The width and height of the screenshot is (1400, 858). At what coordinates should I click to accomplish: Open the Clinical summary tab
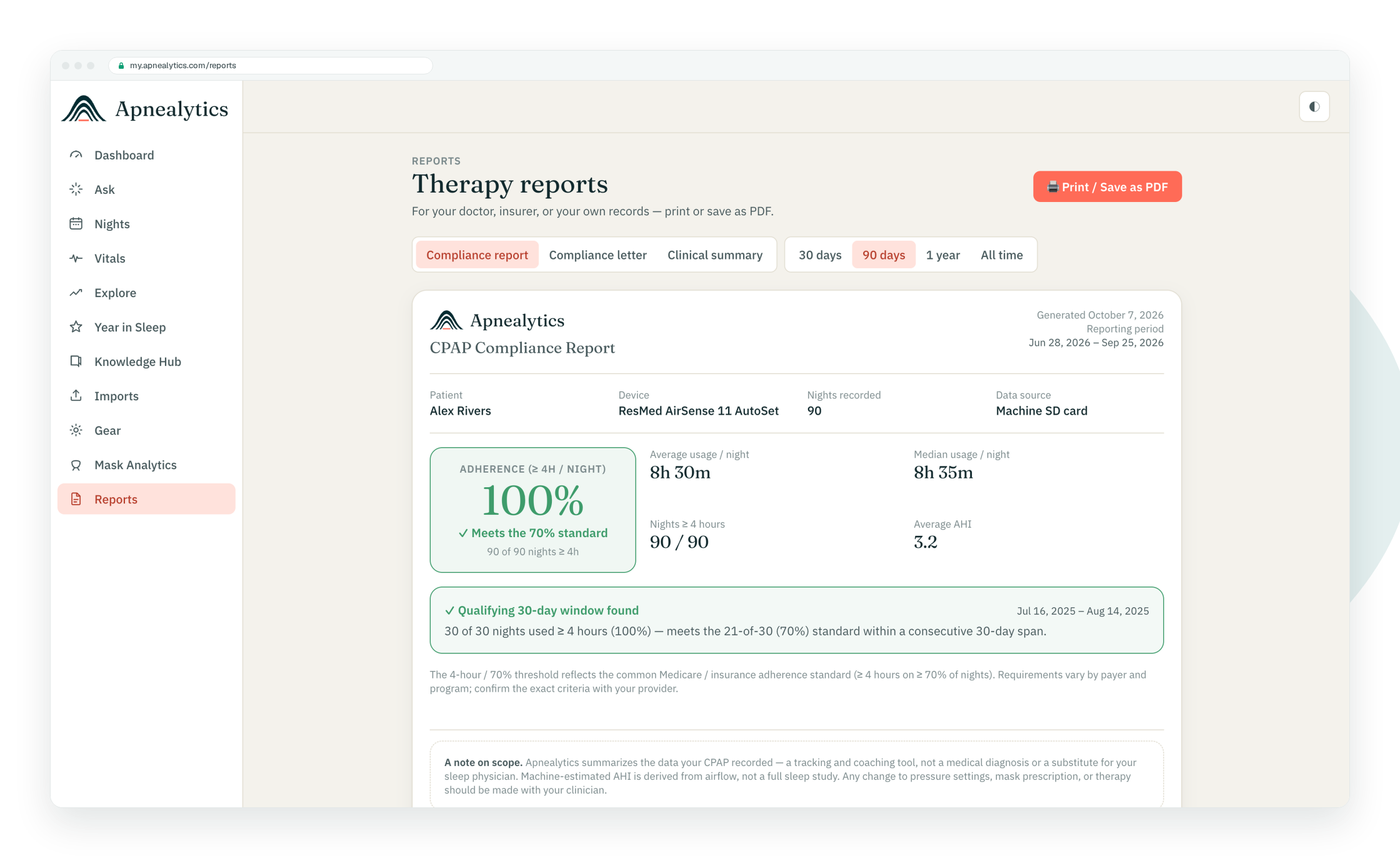coord(715,255)
